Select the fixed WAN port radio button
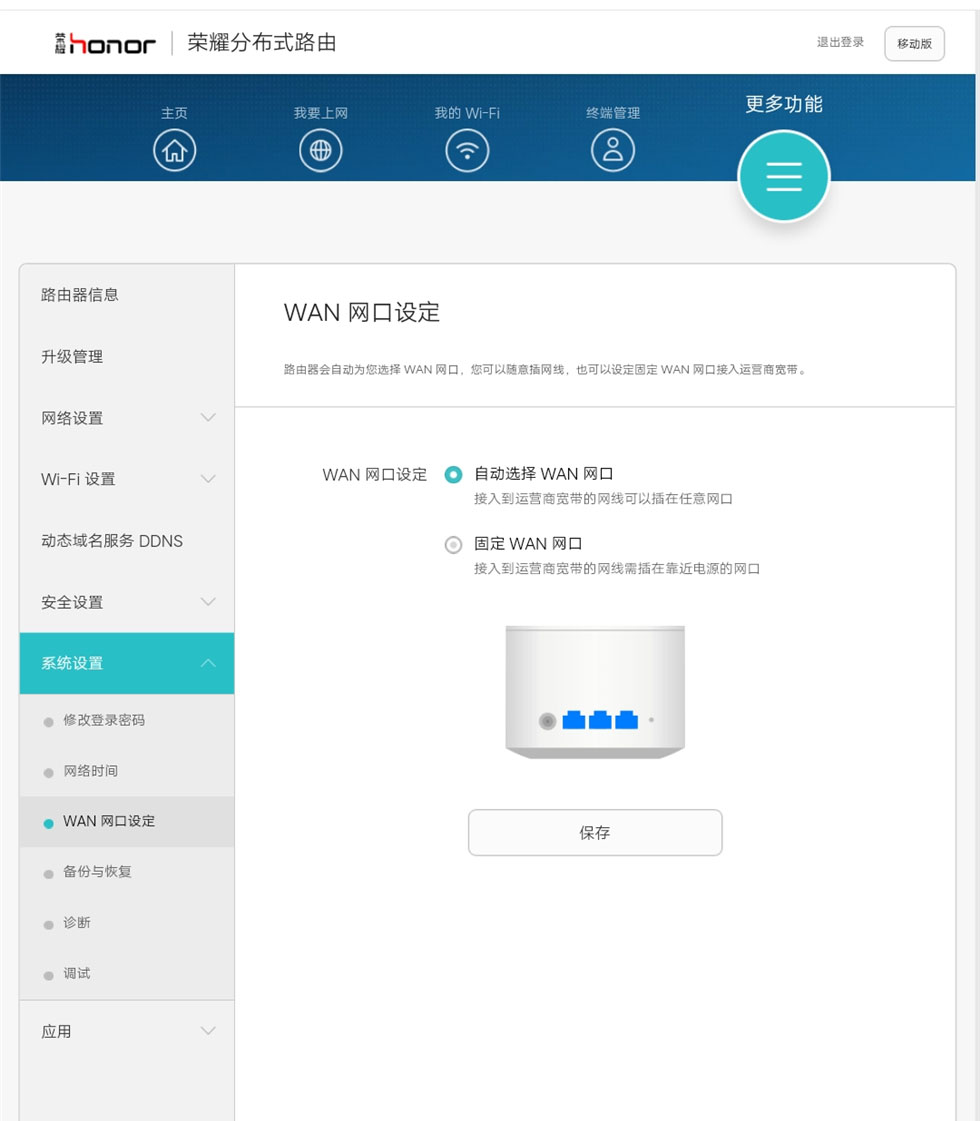This screenshot has height=1121, width=980. [453, 545]
